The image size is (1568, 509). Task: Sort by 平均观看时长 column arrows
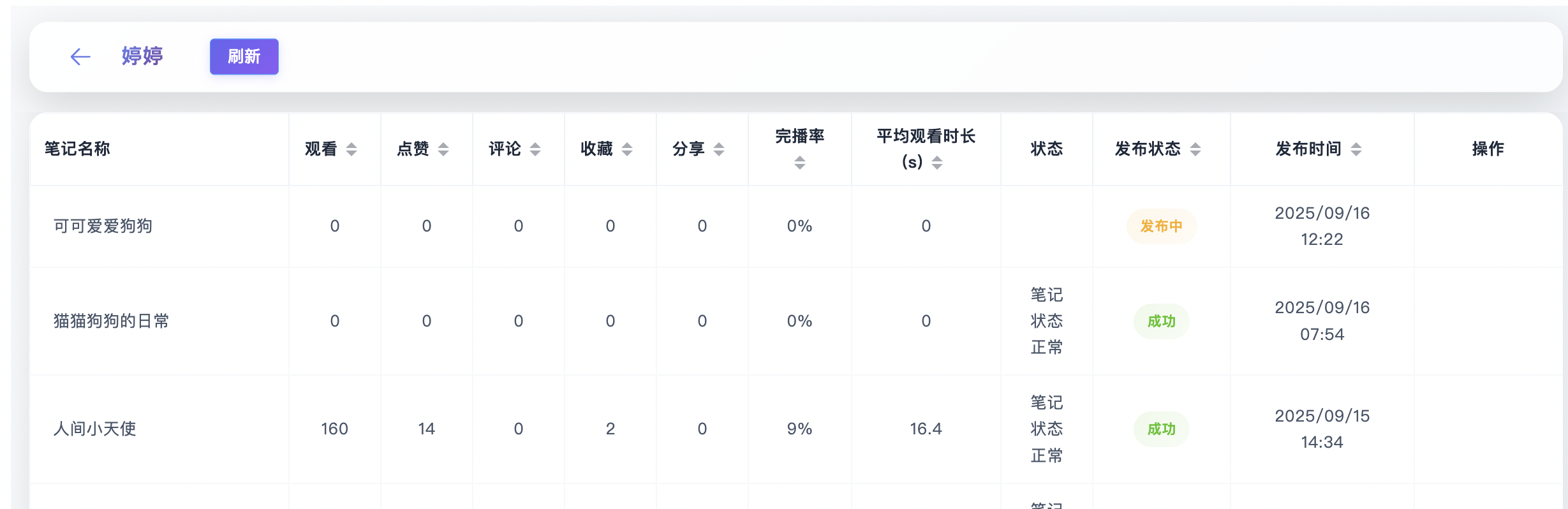click(x=937, y=163)
